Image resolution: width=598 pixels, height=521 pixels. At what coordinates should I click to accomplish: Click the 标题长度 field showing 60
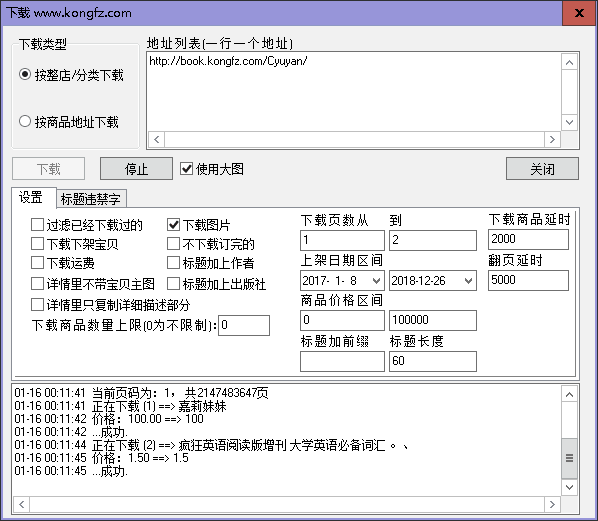tap(433, 361)
